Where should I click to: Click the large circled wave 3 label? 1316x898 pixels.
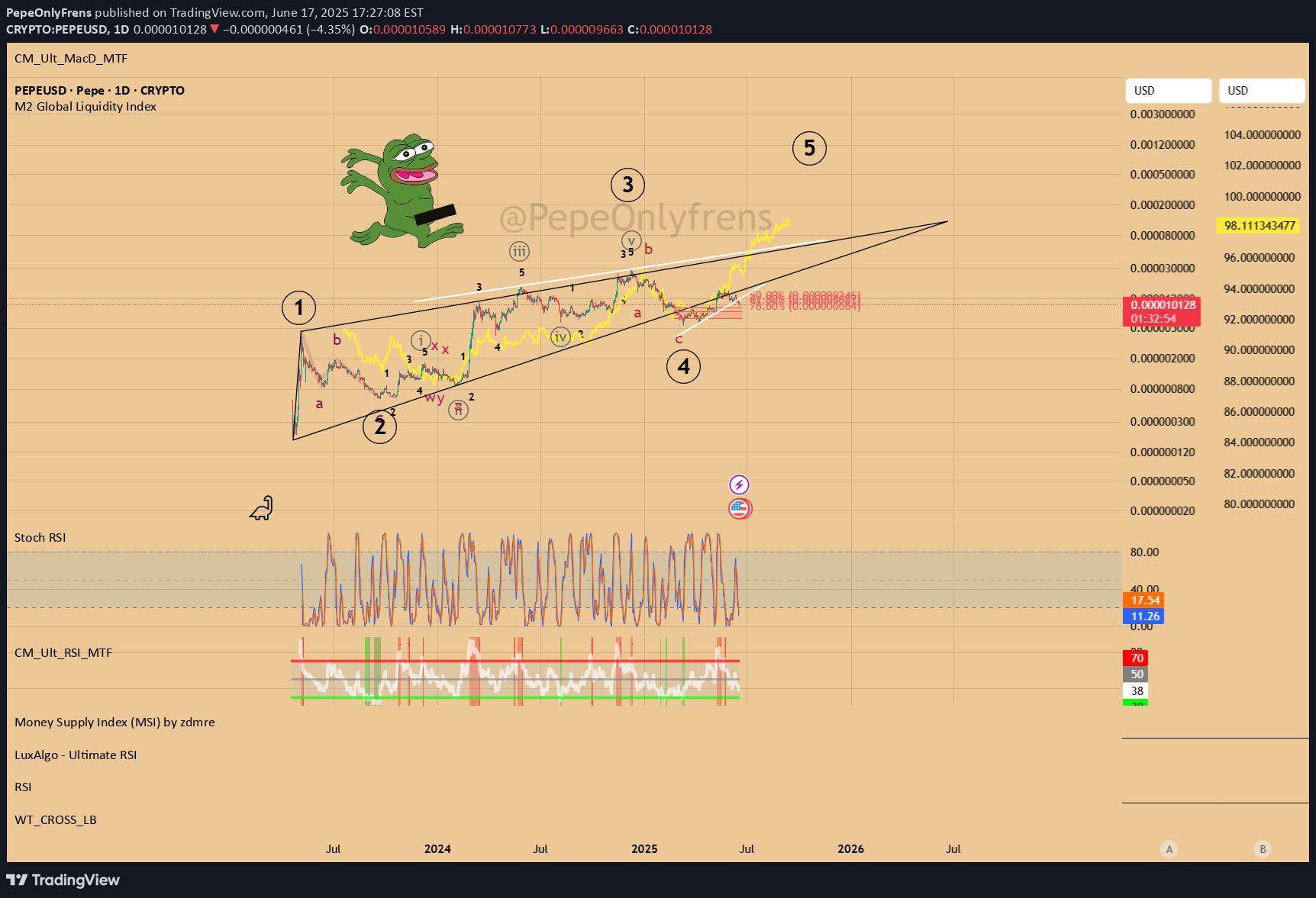627,185
